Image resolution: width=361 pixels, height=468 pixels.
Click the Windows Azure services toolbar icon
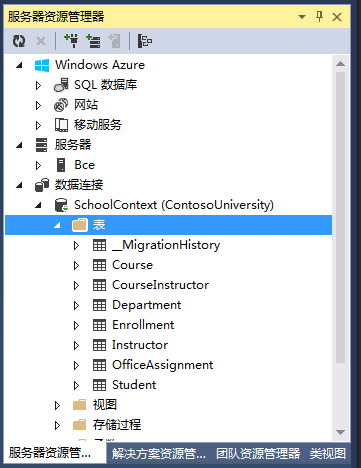[x=145, y=41]
